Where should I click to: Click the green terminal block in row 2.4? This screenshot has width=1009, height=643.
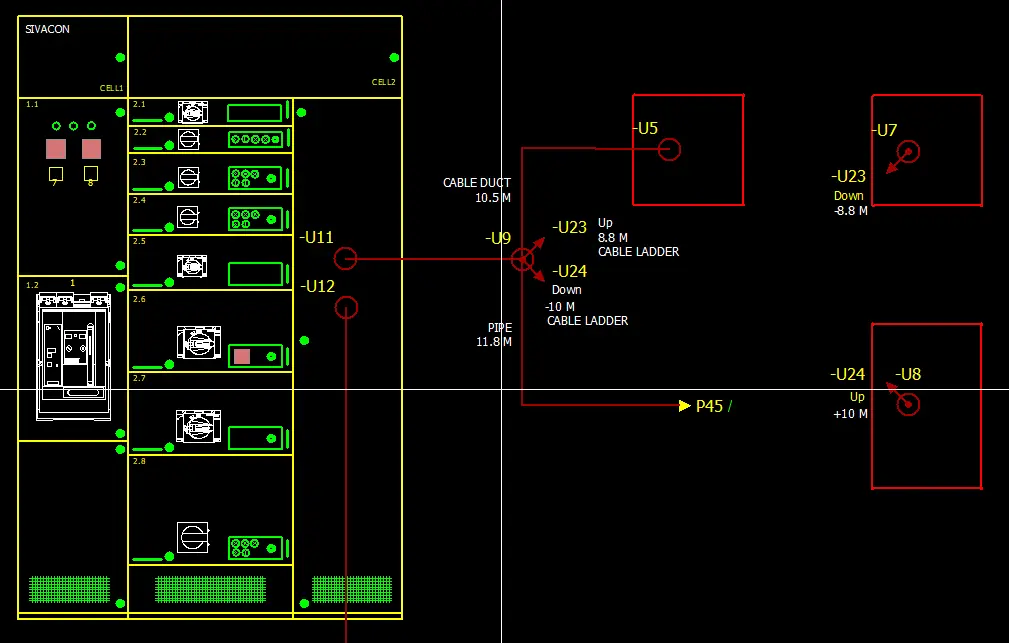pyautogui.click(x=255, y=219)
